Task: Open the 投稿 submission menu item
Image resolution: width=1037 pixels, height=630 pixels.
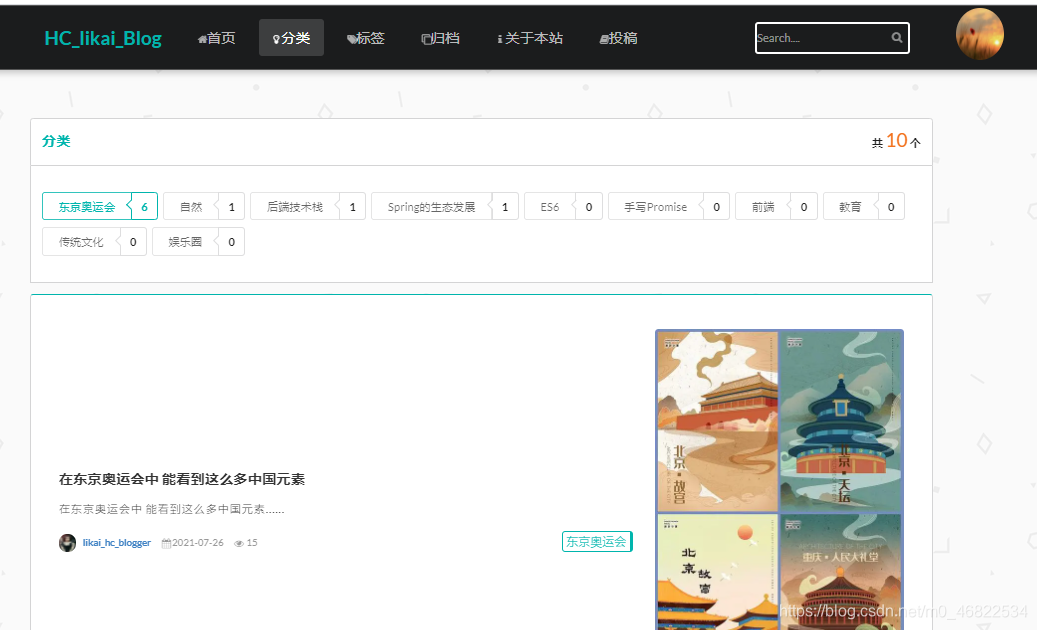Action: (618, 38)
